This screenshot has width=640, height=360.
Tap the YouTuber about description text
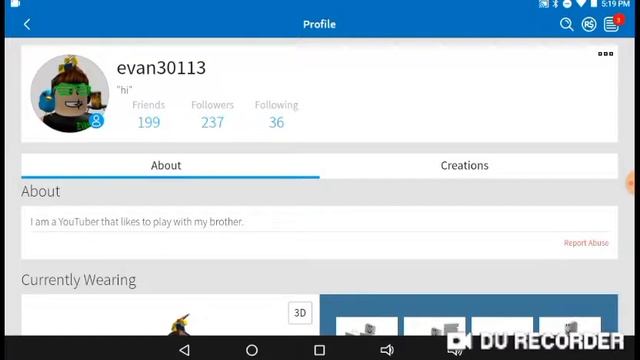tap(137, 222)
